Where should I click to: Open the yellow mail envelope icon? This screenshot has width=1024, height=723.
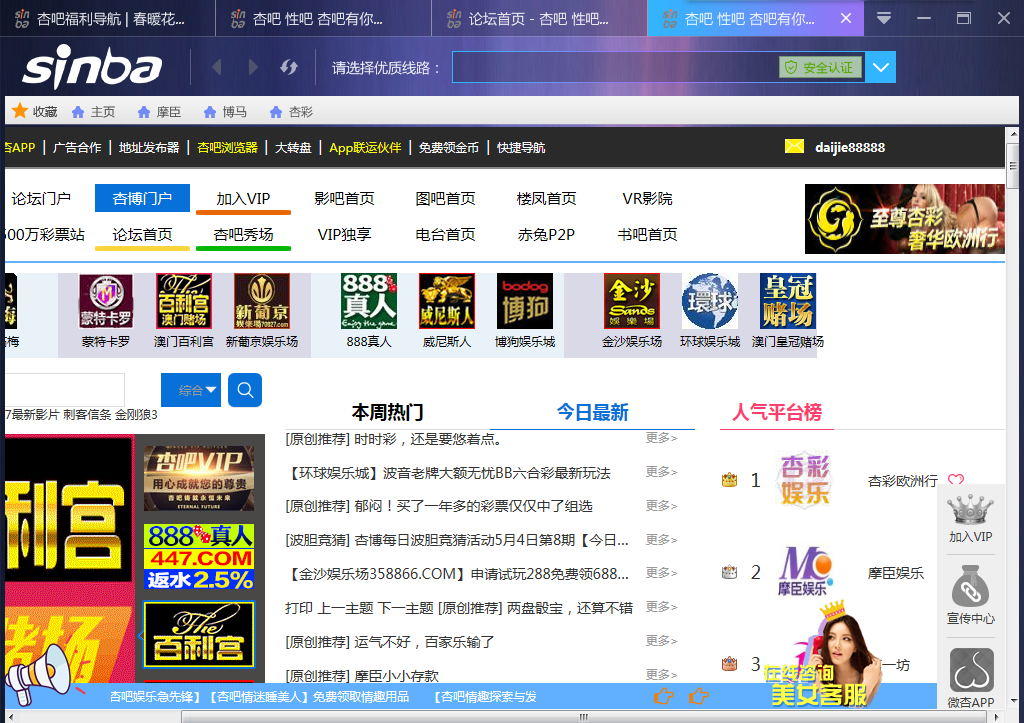[794, 146]
